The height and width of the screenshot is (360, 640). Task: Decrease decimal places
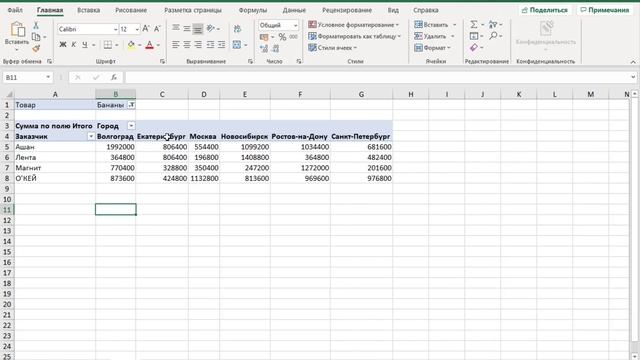click(276, 49)
